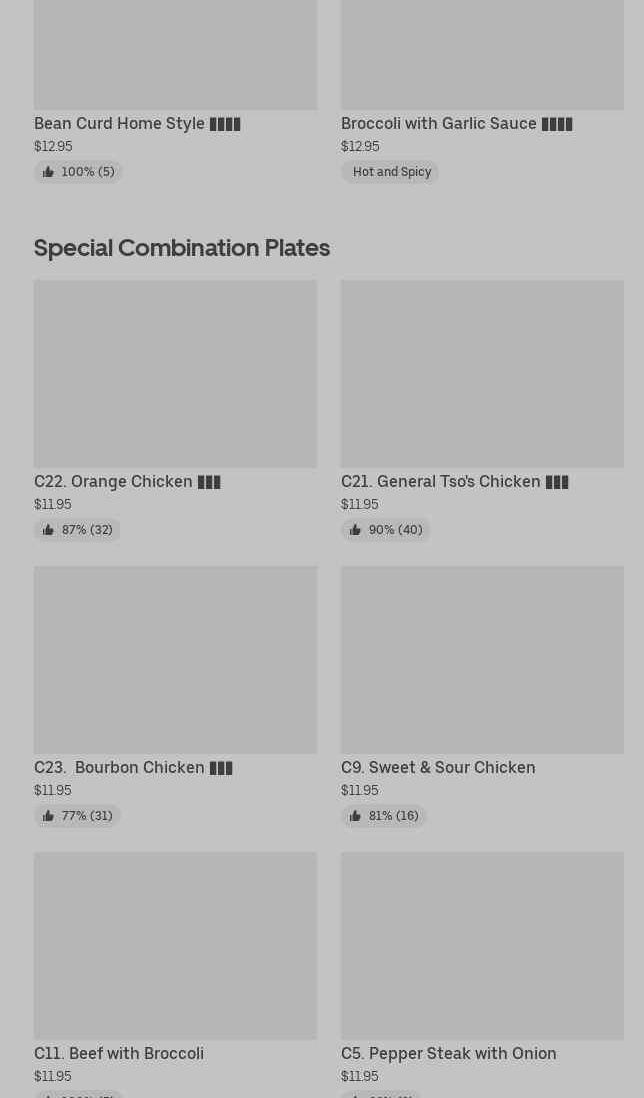This screenshot has height=1098, width=644.
Task: Click thumbs-up icon under Sweet & Sour Chicken
Action: tap(355, 816)
